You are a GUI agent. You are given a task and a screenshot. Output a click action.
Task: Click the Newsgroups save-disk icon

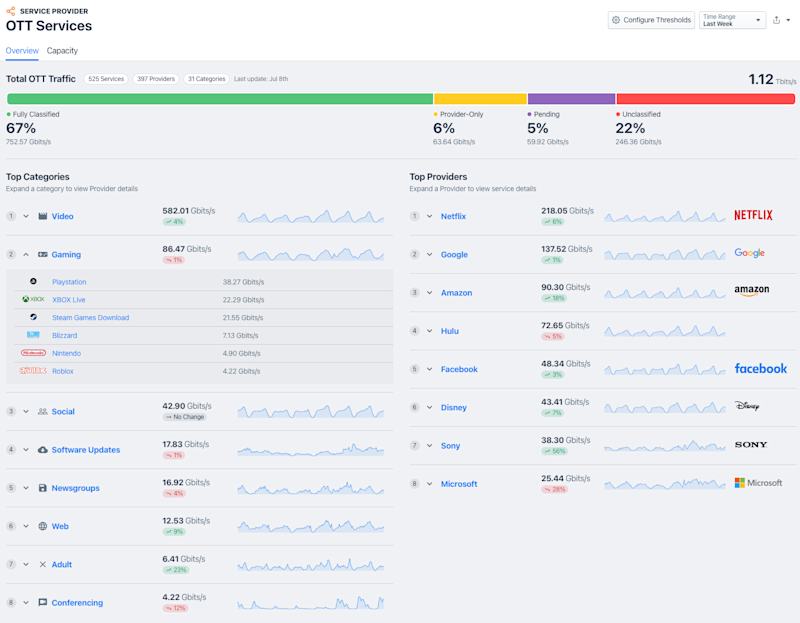[x=42, y=488]
